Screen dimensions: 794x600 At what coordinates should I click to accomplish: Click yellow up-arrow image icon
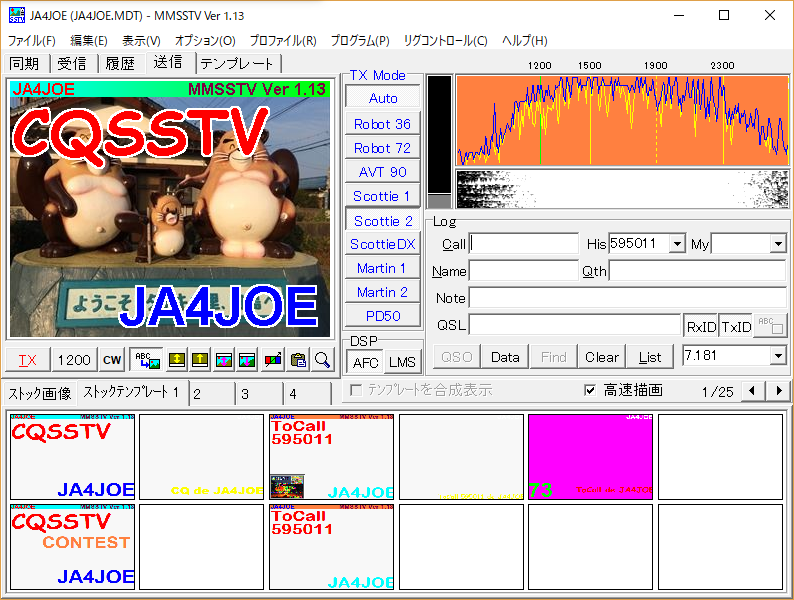(200, 360)
